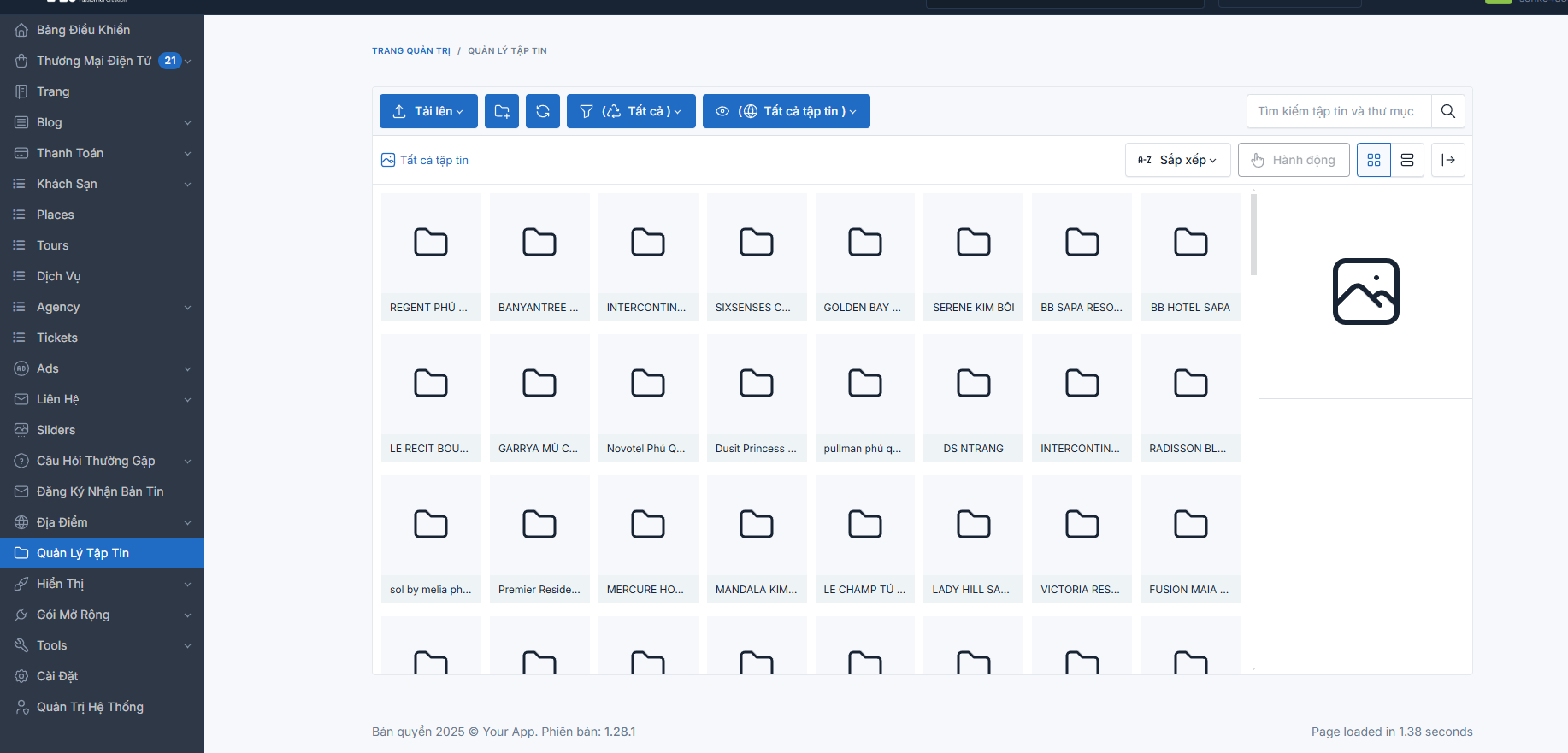Expand the Agency sidebar menu
Image resolution: width=1568 pixels, height=753 pixels.
102,307
